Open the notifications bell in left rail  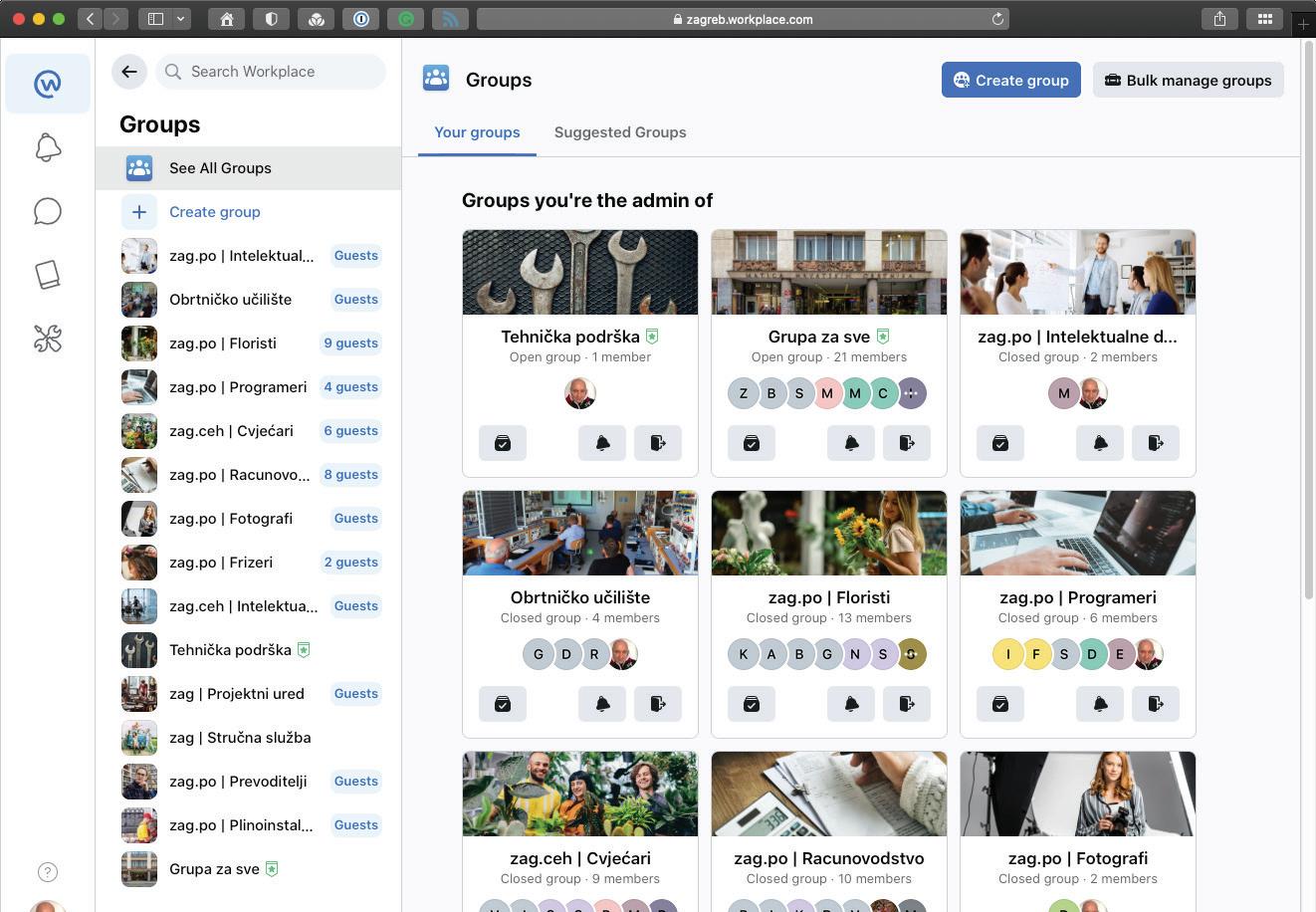pyautogui.click(x=48, y=147)
